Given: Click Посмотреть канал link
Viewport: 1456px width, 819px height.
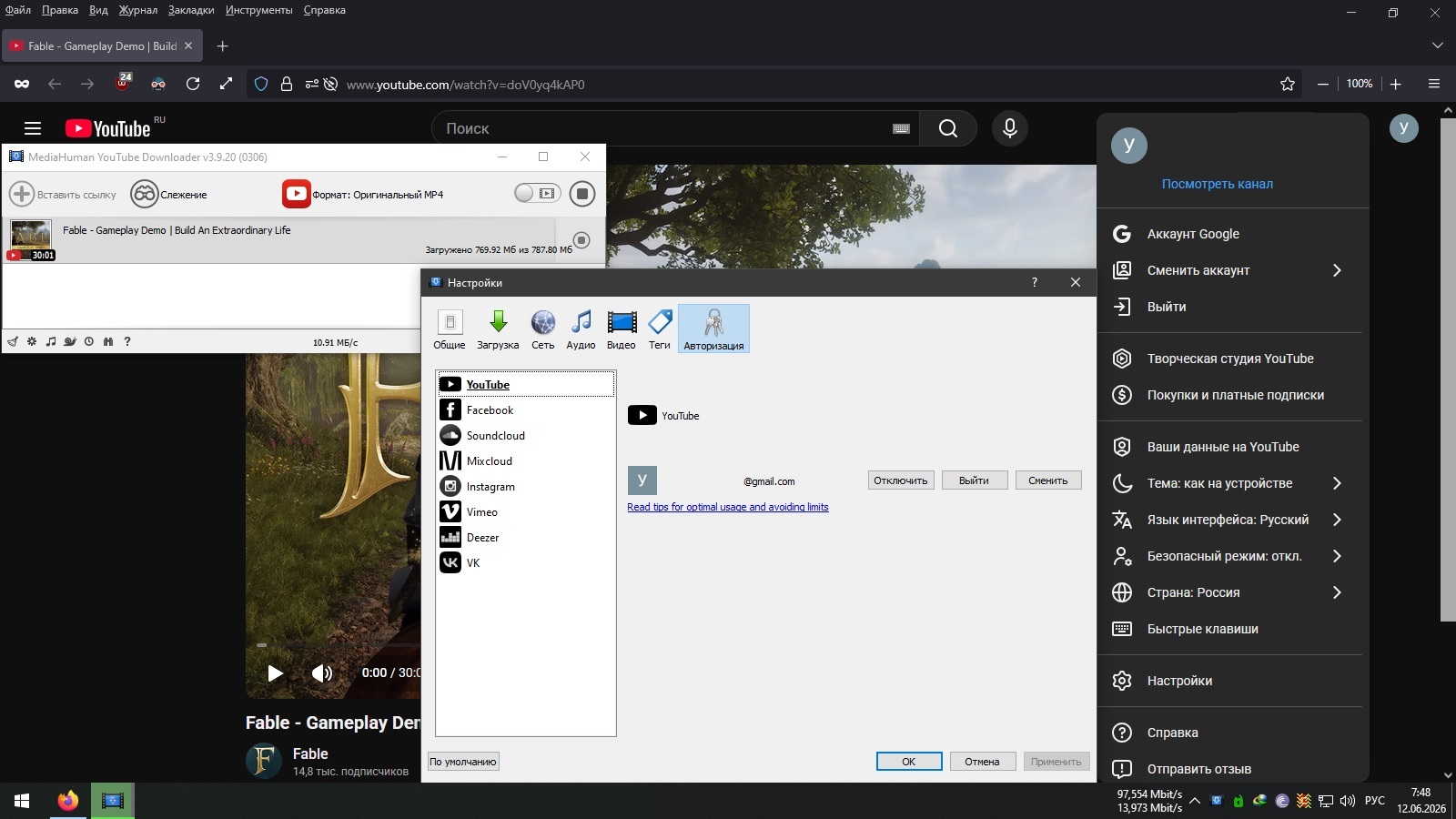Looking at the screenshot, I should [1218, 184].
